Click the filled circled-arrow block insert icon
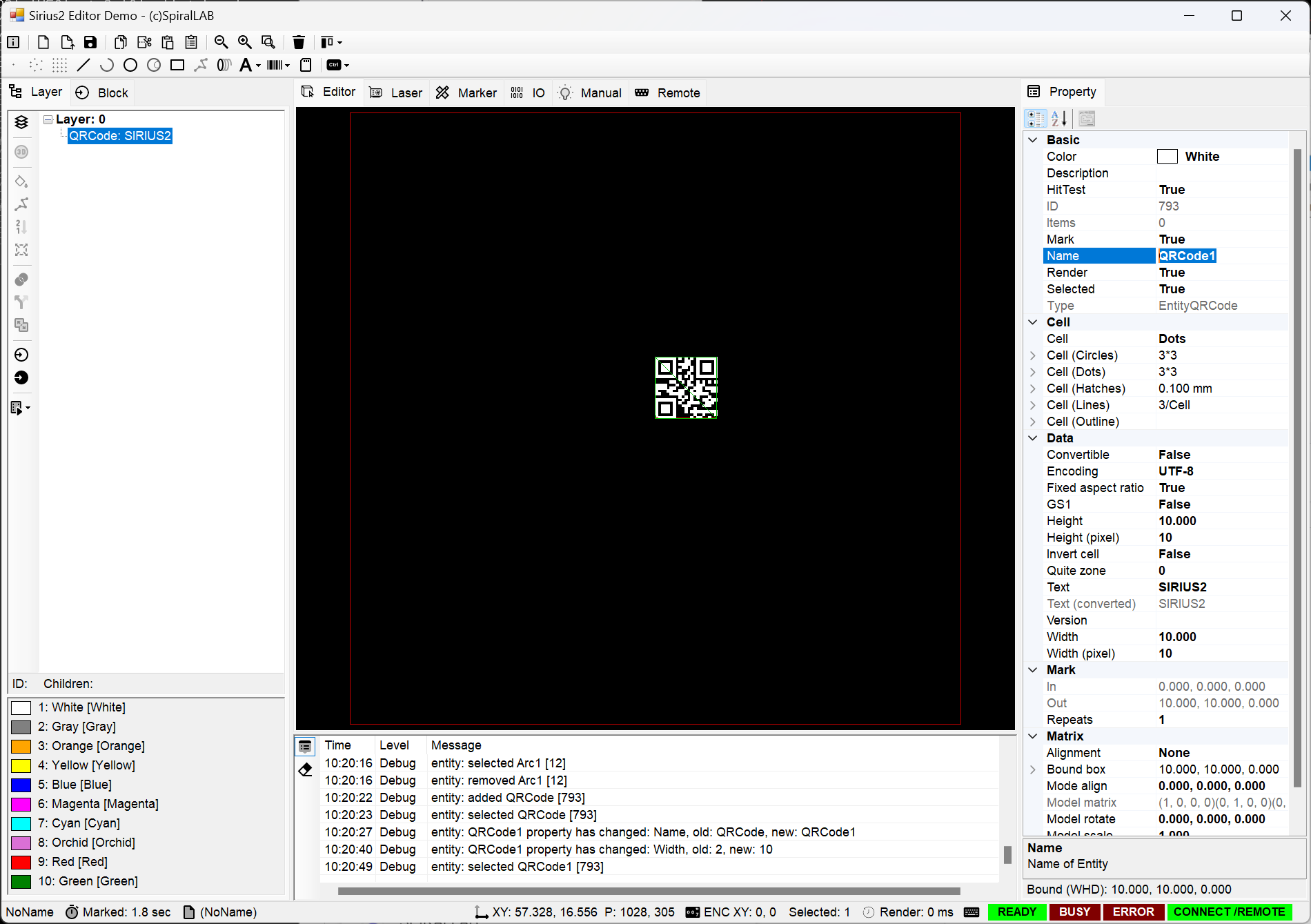Viewport: 1311px width, 924px height. pyautogui.click(x=21, y=377)
